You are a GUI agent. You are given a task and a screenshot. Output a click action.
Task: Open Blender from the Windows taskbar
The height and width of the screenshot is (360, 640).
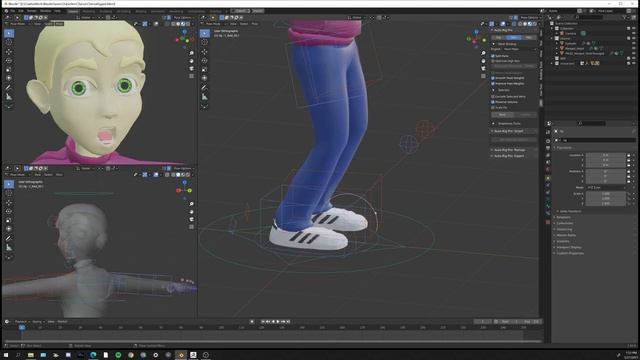[x=181, y=355]
